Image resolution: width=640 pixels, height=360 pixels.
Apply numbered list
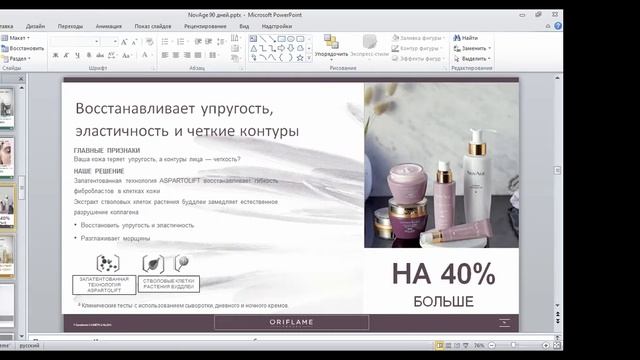coord(180,42)
